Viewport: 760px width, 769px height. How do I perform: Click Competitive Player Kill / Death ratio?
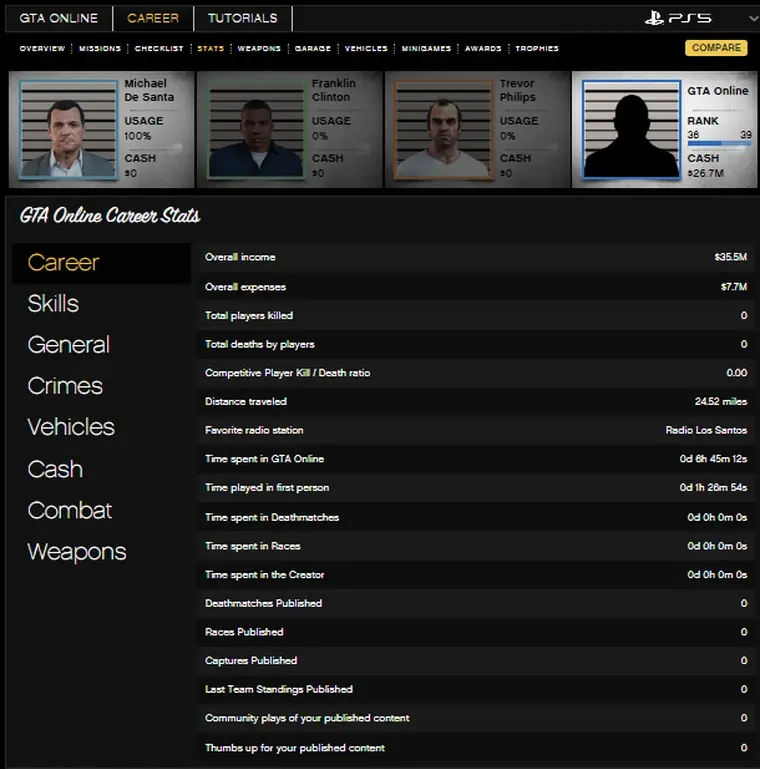point(475,373)
